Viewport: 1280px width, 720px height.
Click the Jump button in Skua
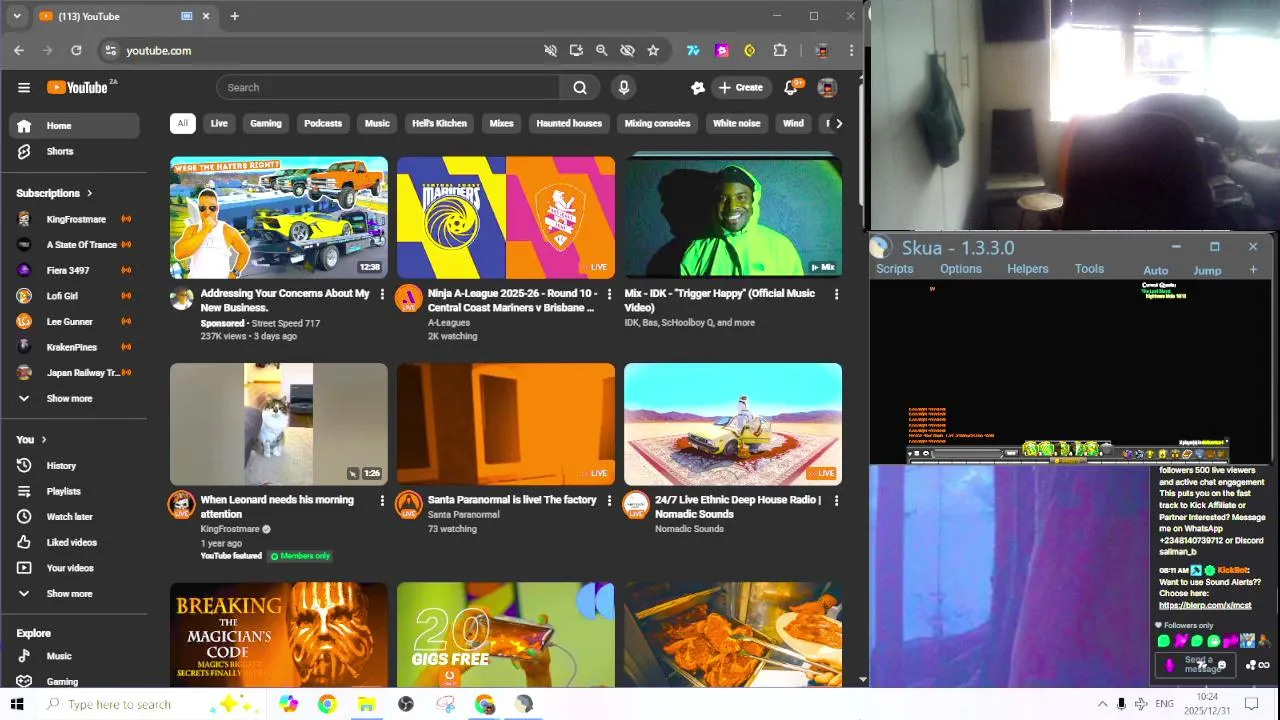(1207, 270)
